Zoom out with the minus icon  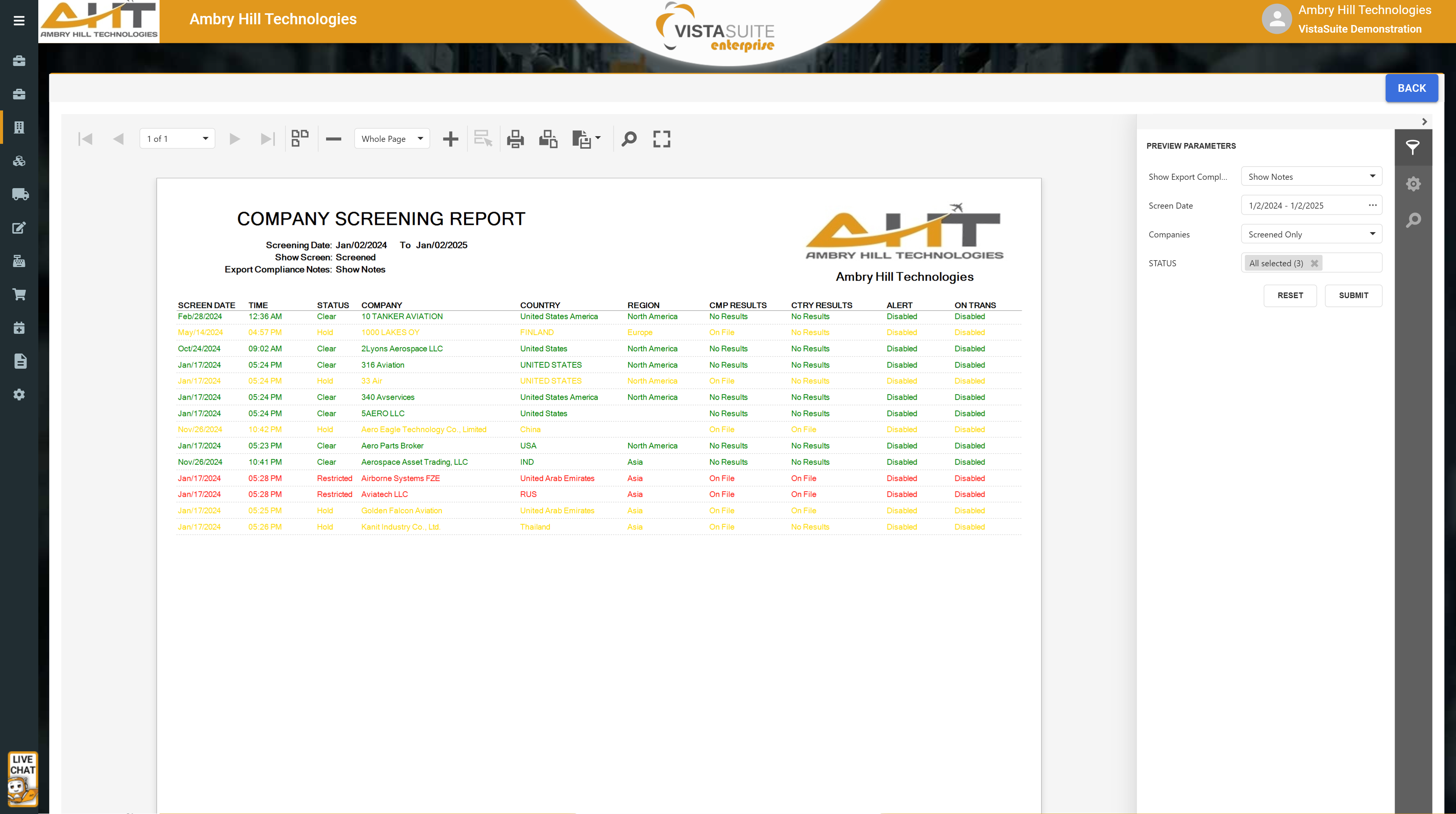pos(334,139)
